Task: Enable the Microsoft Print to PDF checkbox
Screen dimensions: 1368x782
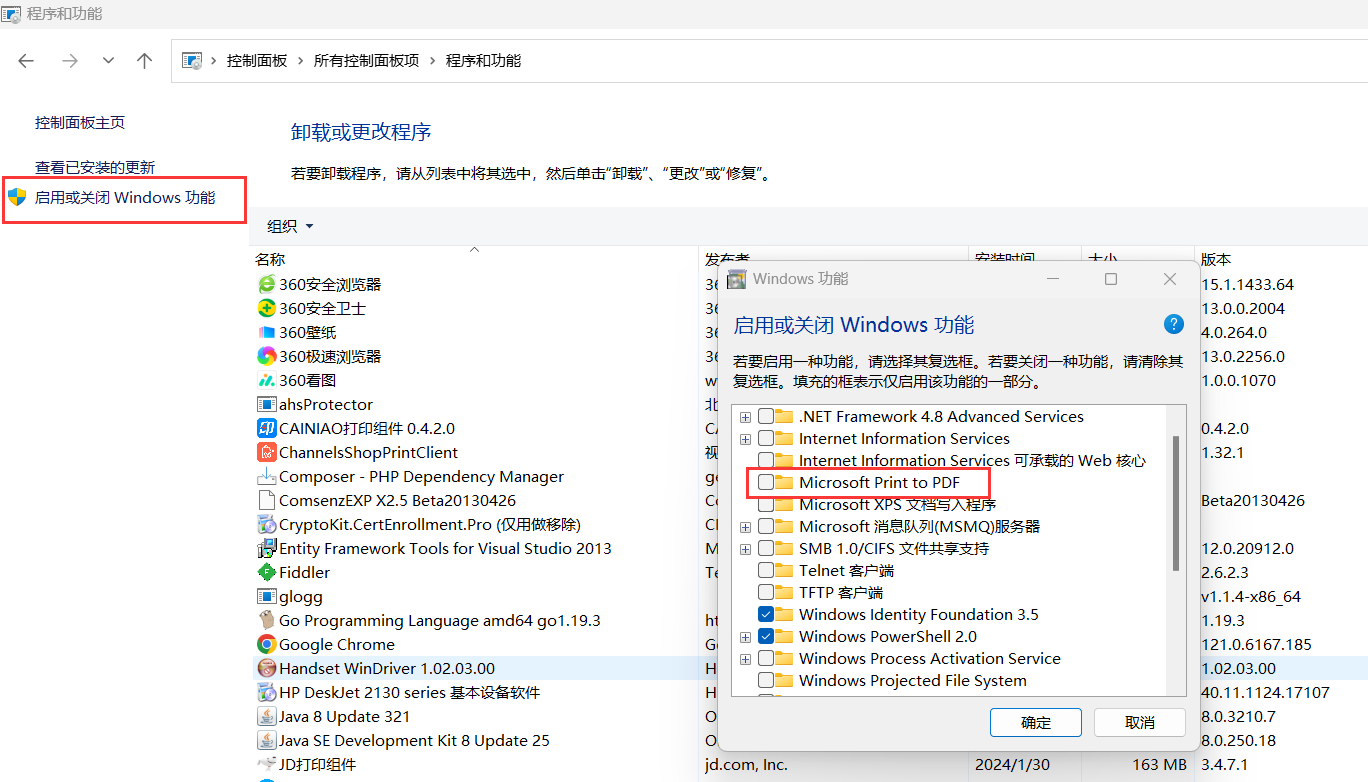Action: point(766,483)
